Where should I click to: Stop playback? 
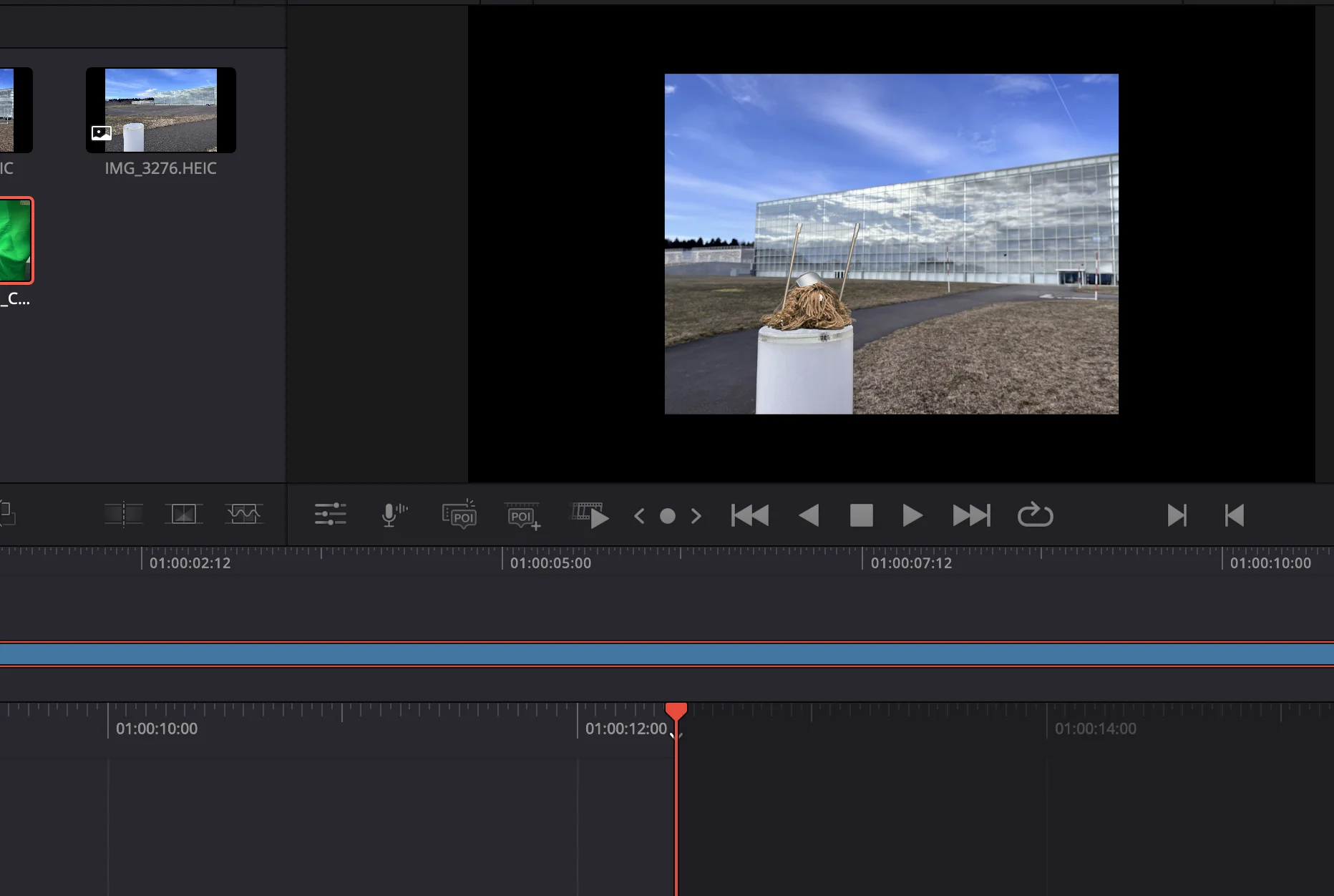point(862,515)
